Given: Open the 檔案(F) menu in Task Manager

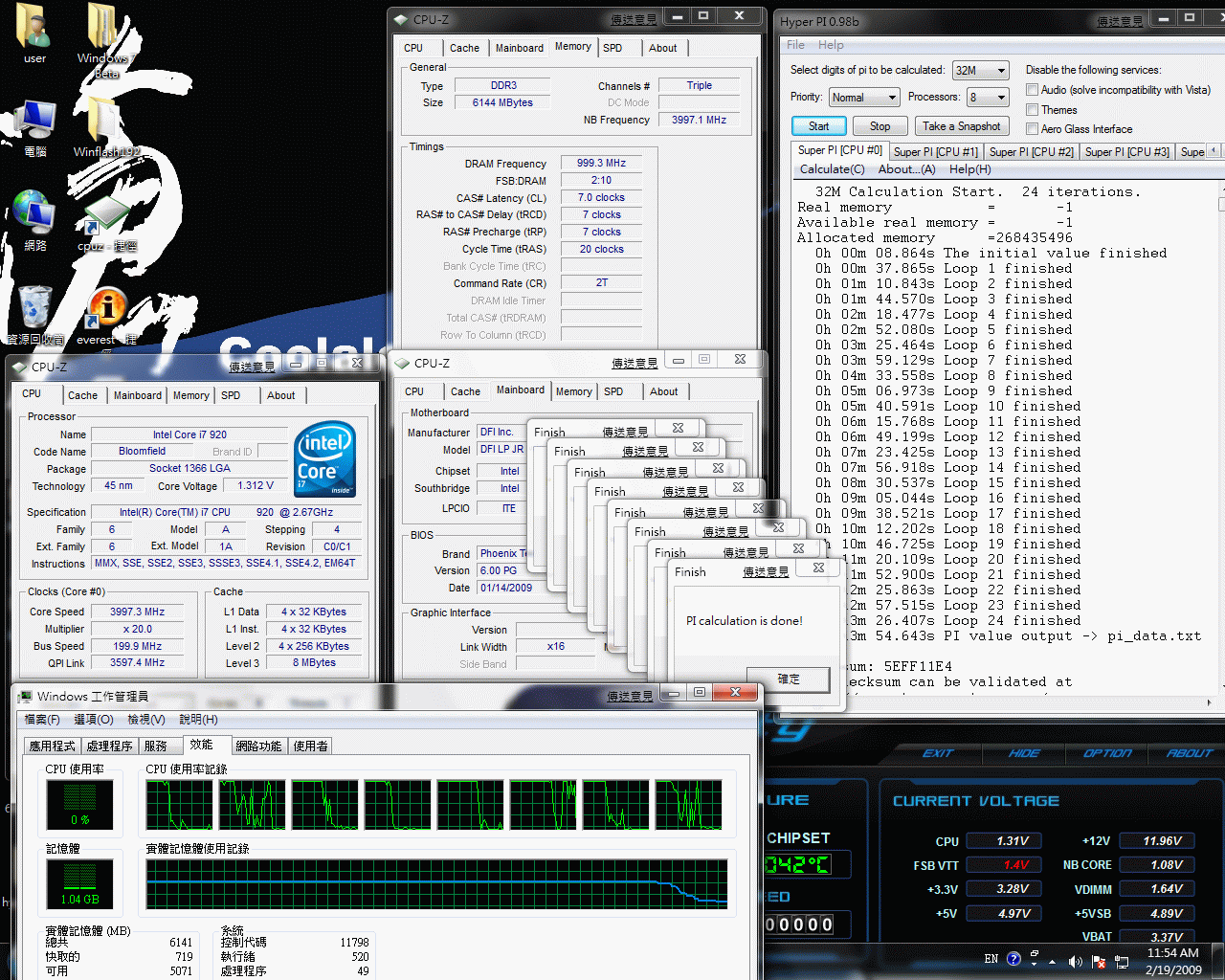Looking at the screenshot, I should (x=42, y=720).
